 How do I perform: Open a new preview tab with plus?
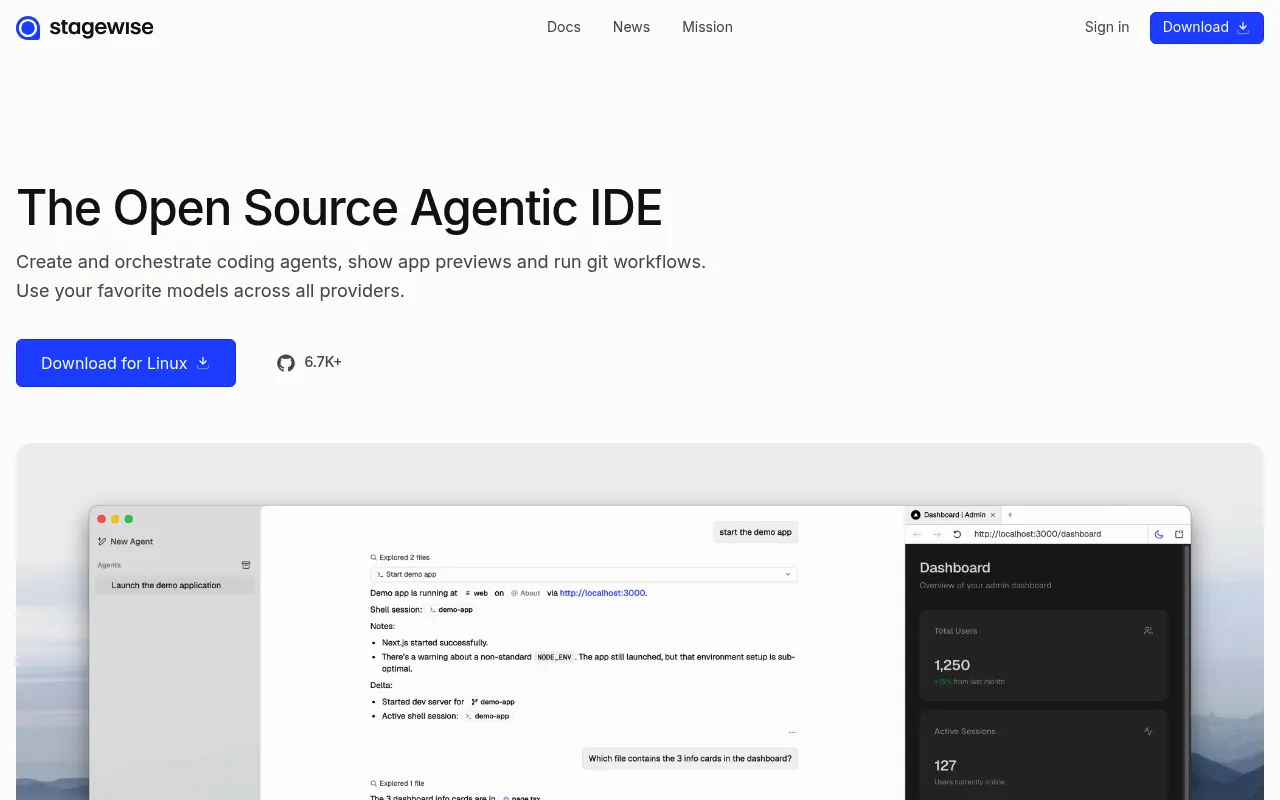[1010, 514]
